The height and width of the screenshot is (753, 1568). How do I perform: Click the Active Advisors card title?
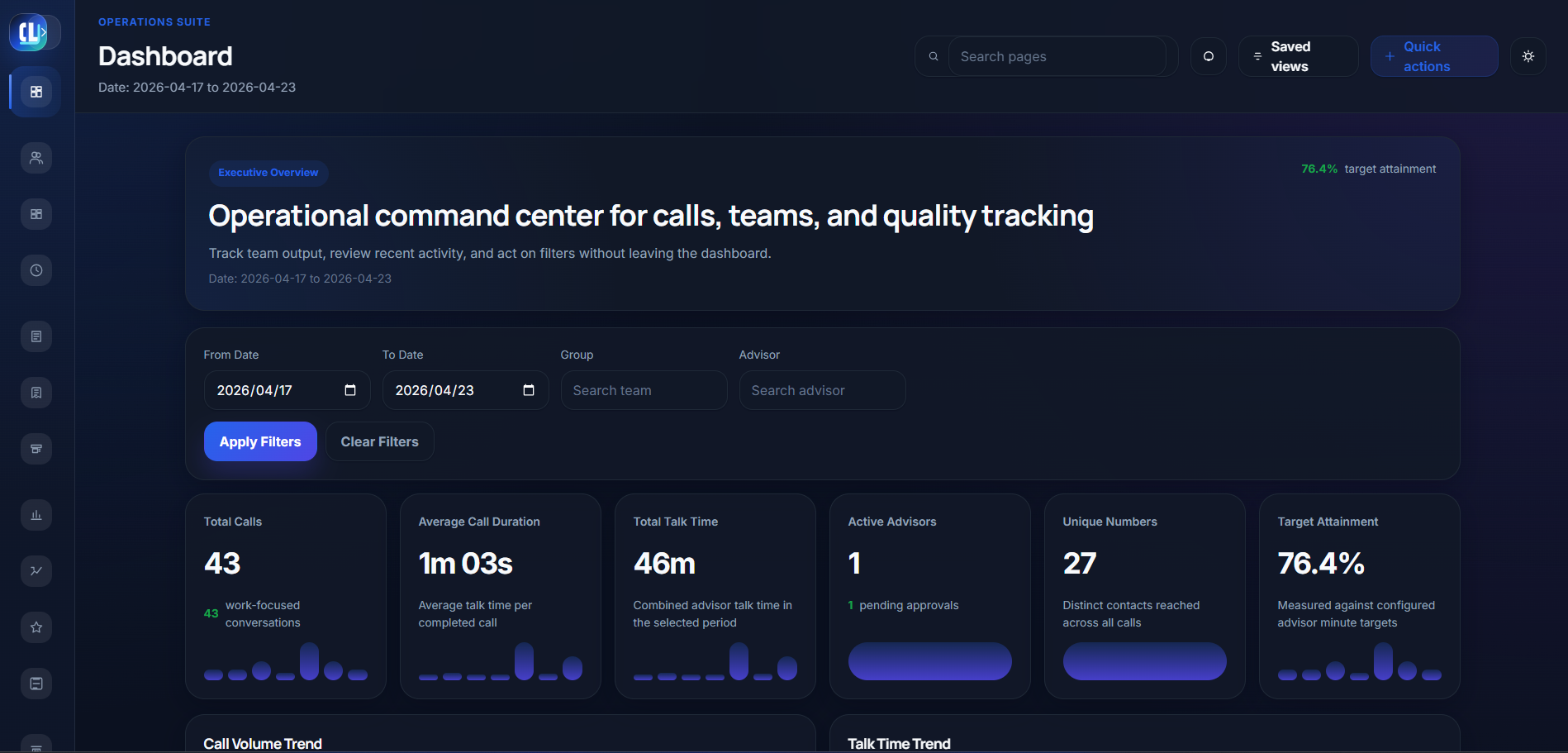click(x=892, y=522)
